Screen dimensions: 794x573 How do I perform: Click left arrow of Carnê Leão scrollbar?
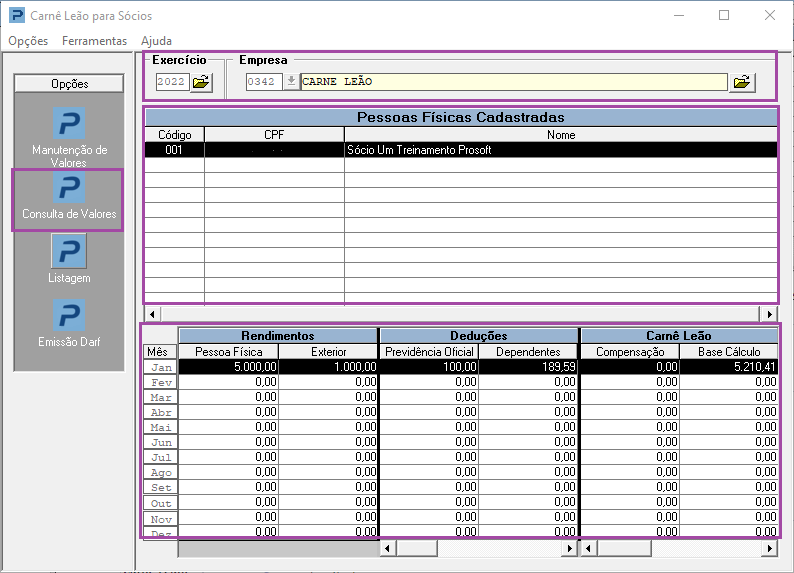(588, 548)
